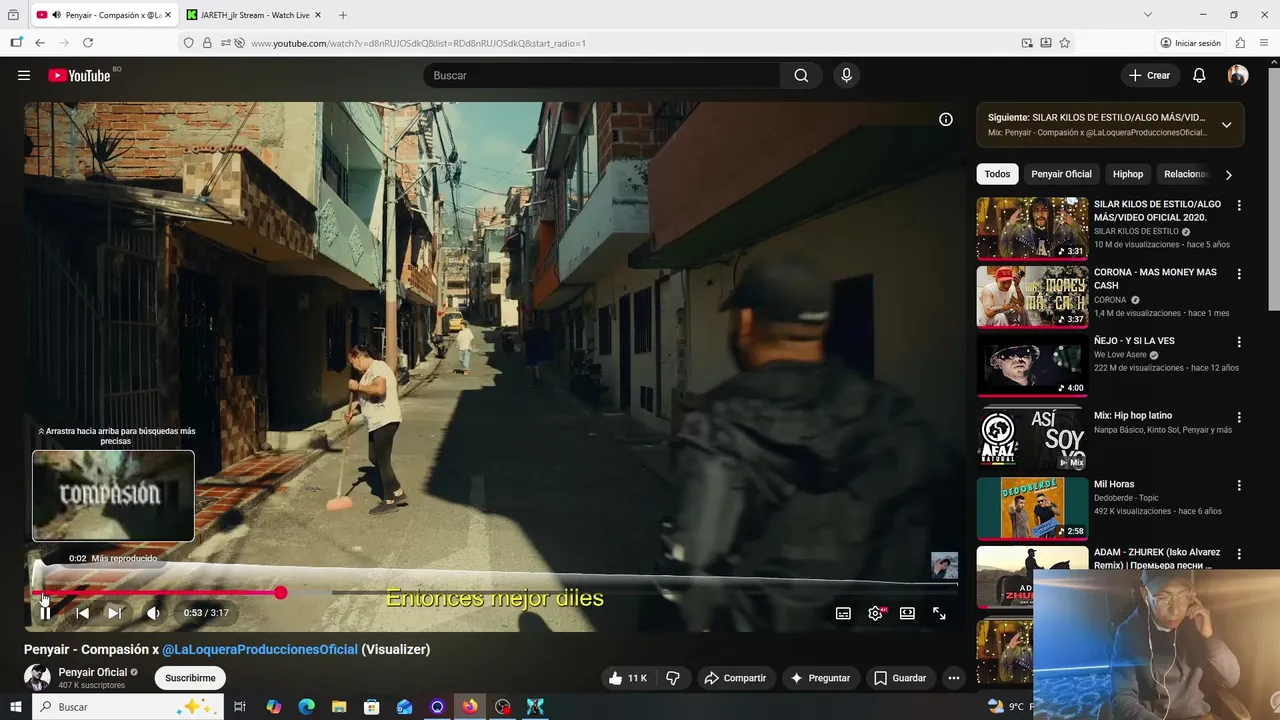The image size is (1280, 720).
Task: Select the Relacionados filter chip
Action: [x=1186, y=174]
